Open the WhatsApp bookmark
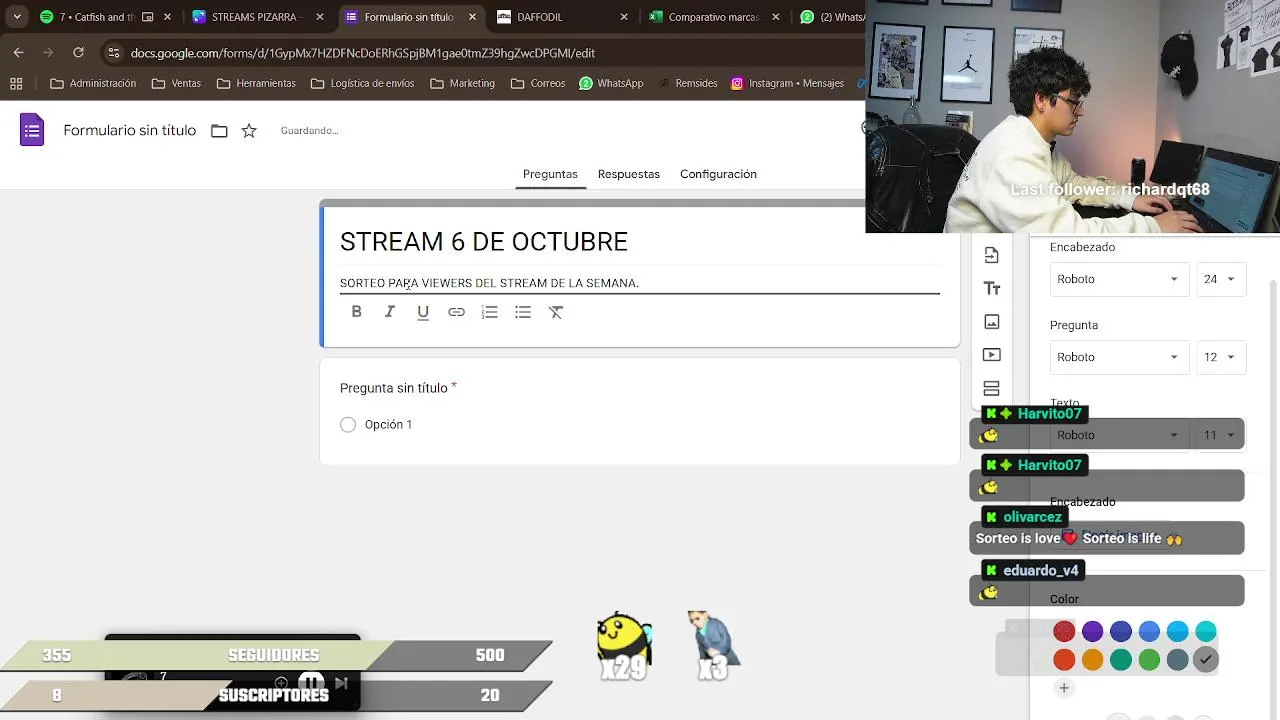This screenshot has height=720, width=1280. coord(611,84)
